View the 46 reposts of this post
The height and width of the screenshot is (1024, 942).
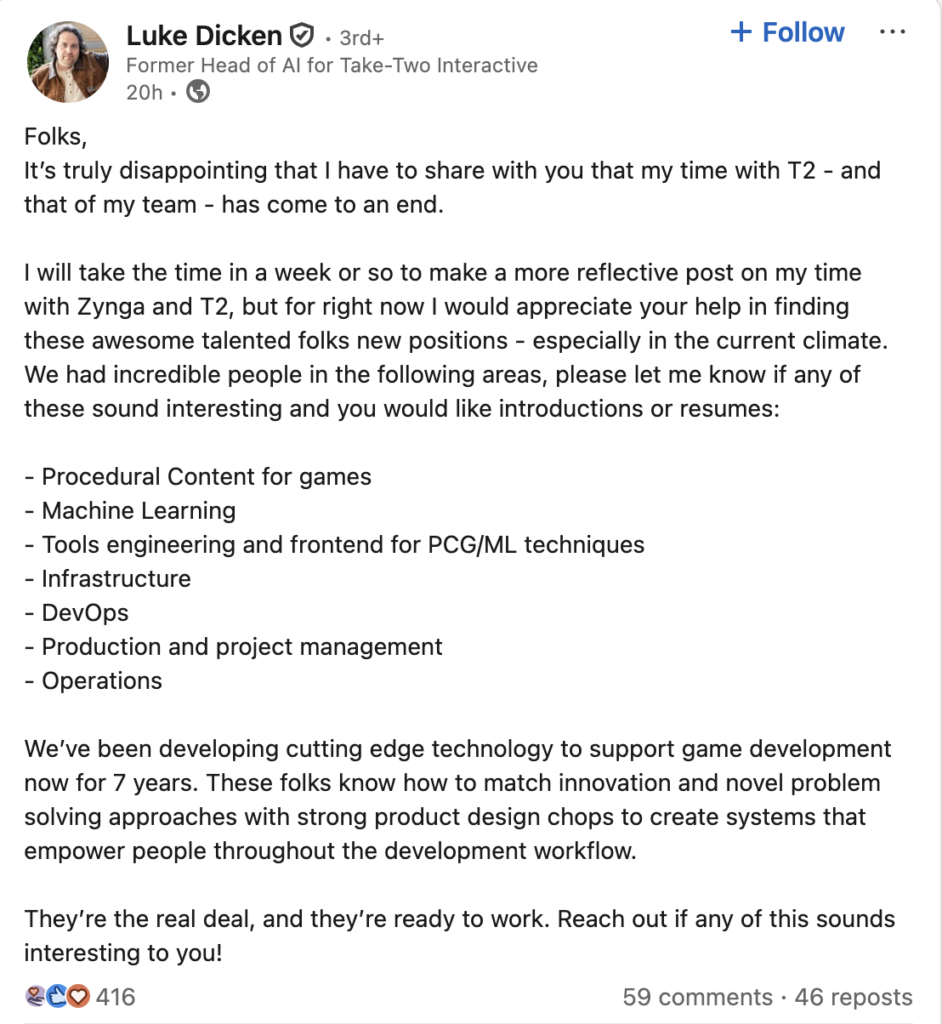coord(852,996)
